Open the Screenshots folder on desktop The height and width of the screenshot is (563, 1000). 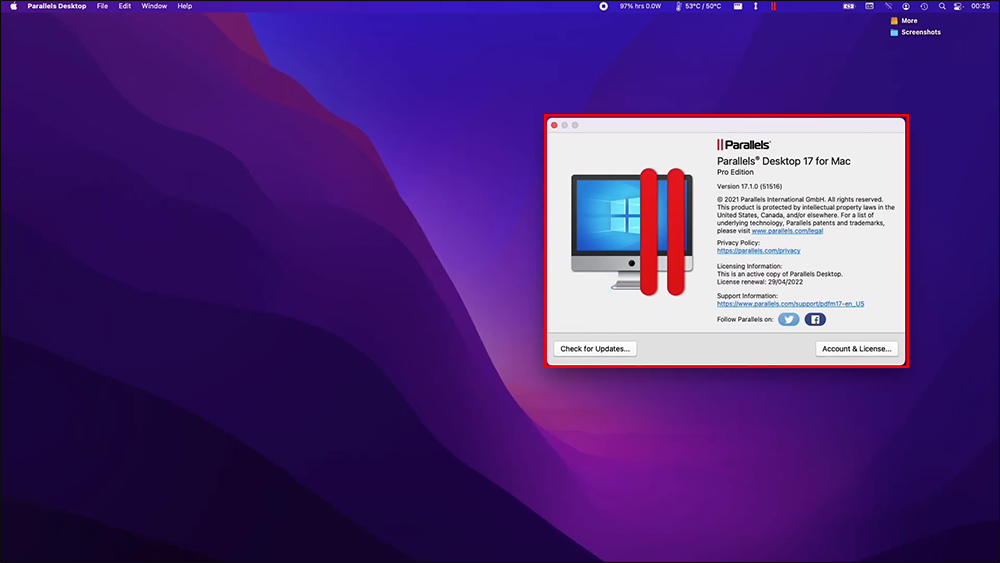(915, 32)
